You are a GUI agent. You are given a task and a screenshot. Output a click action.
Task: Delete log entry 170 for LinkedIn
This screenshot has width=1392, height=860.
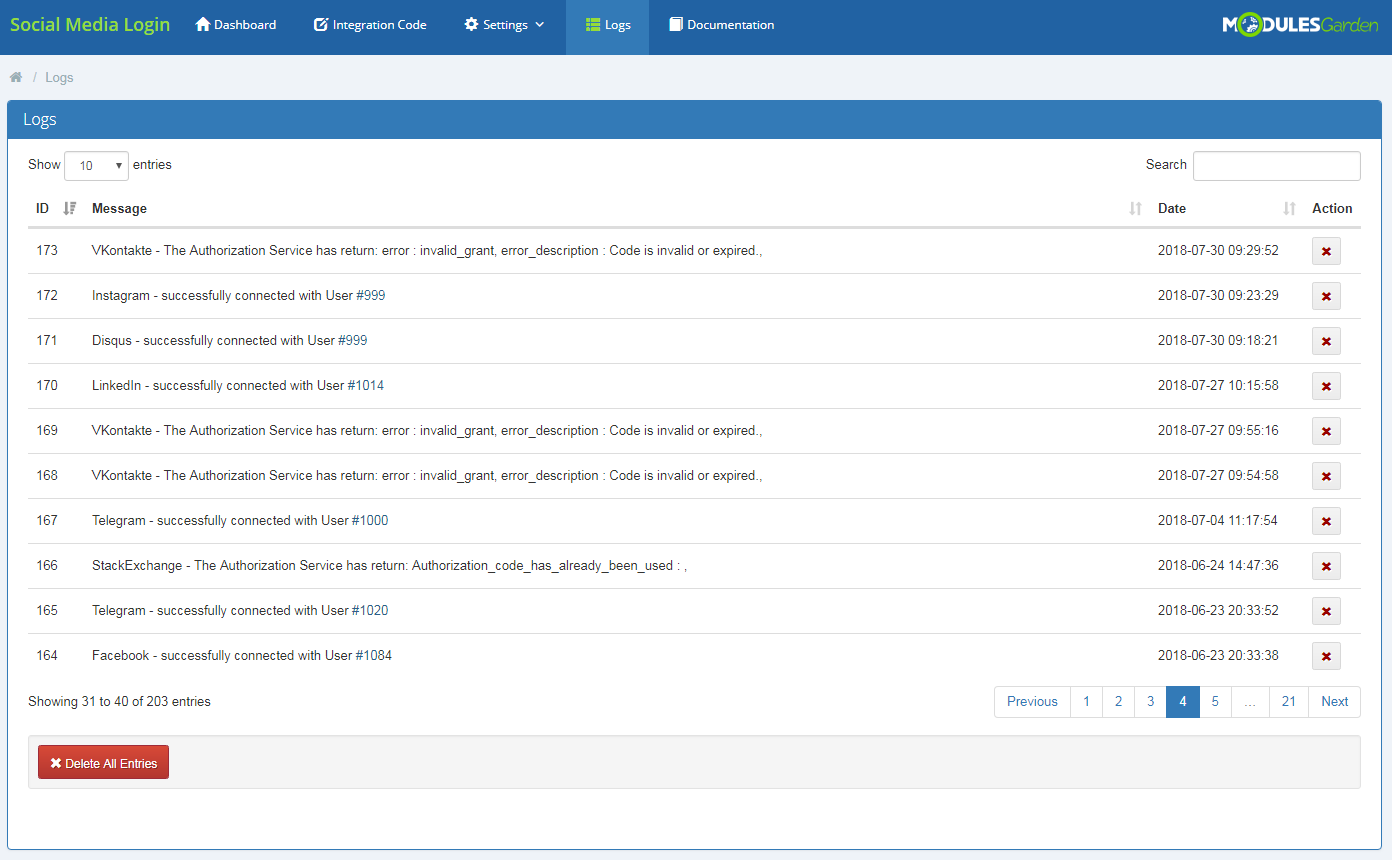[1326, 386]
